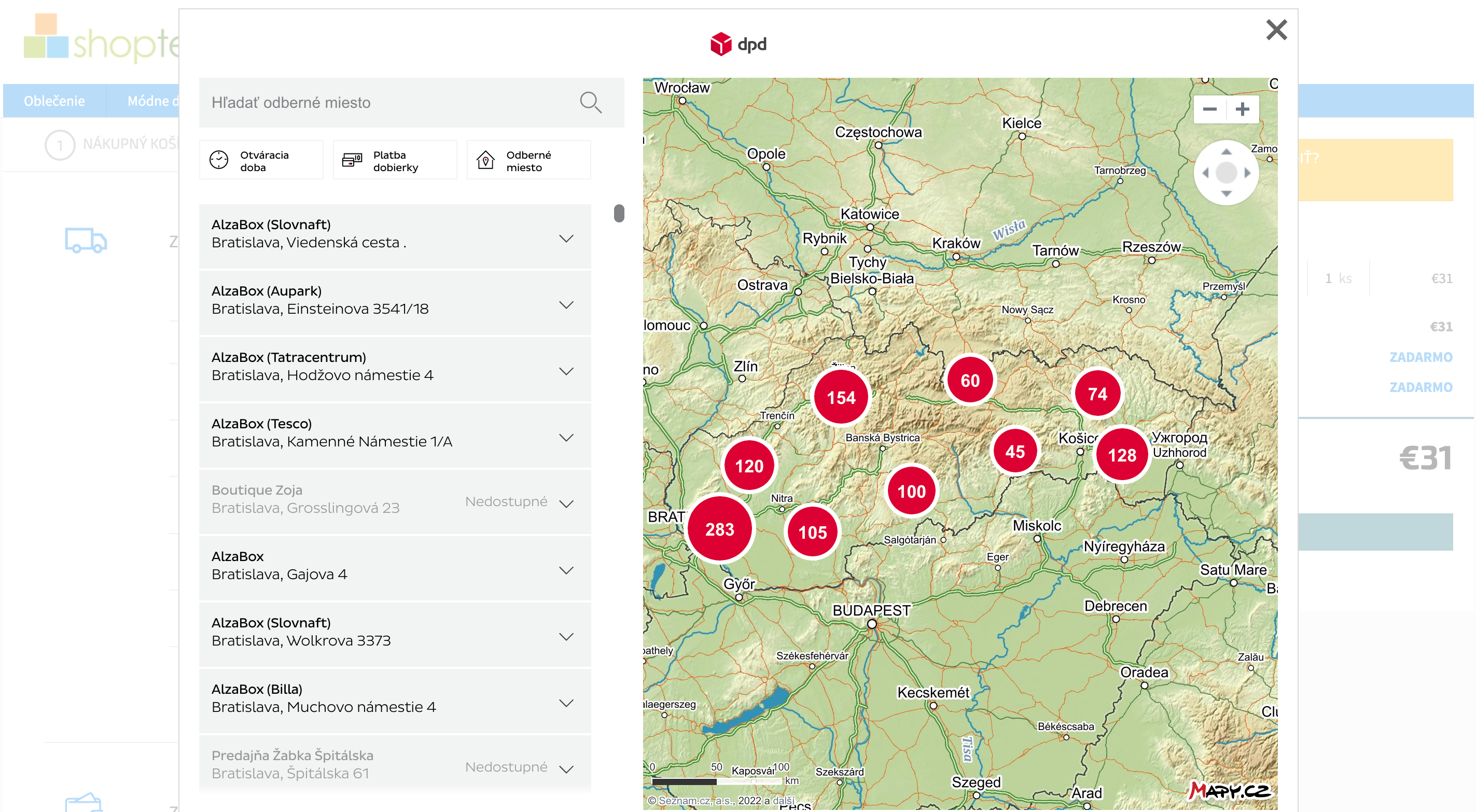Select AlzaBox (Aupark) pickup point text
Screen dimensions: 1476x812
(x=267, y=291)
